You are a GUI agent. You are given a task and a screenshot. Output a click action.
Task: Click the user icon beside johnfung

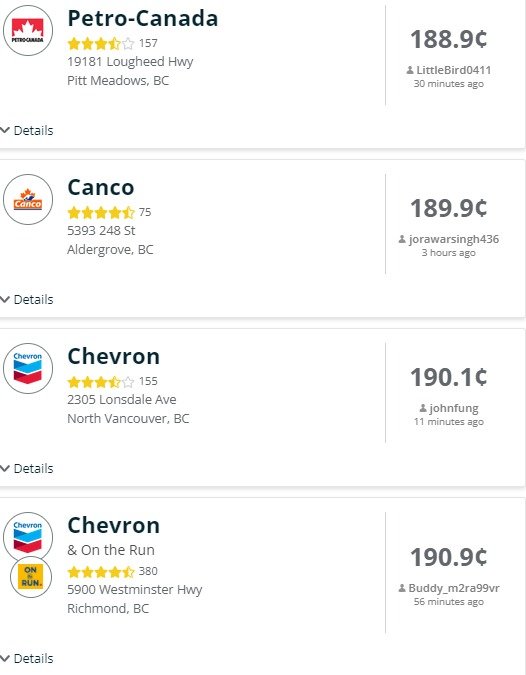pos(423,408)
